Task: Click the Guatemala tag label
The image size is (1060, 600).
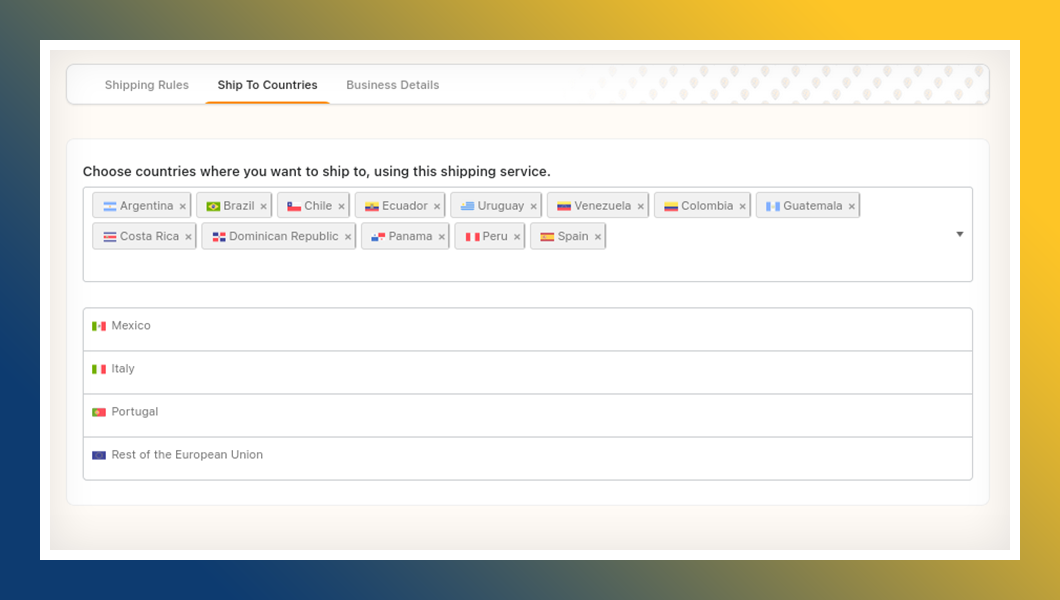Action: pos(813,206)
